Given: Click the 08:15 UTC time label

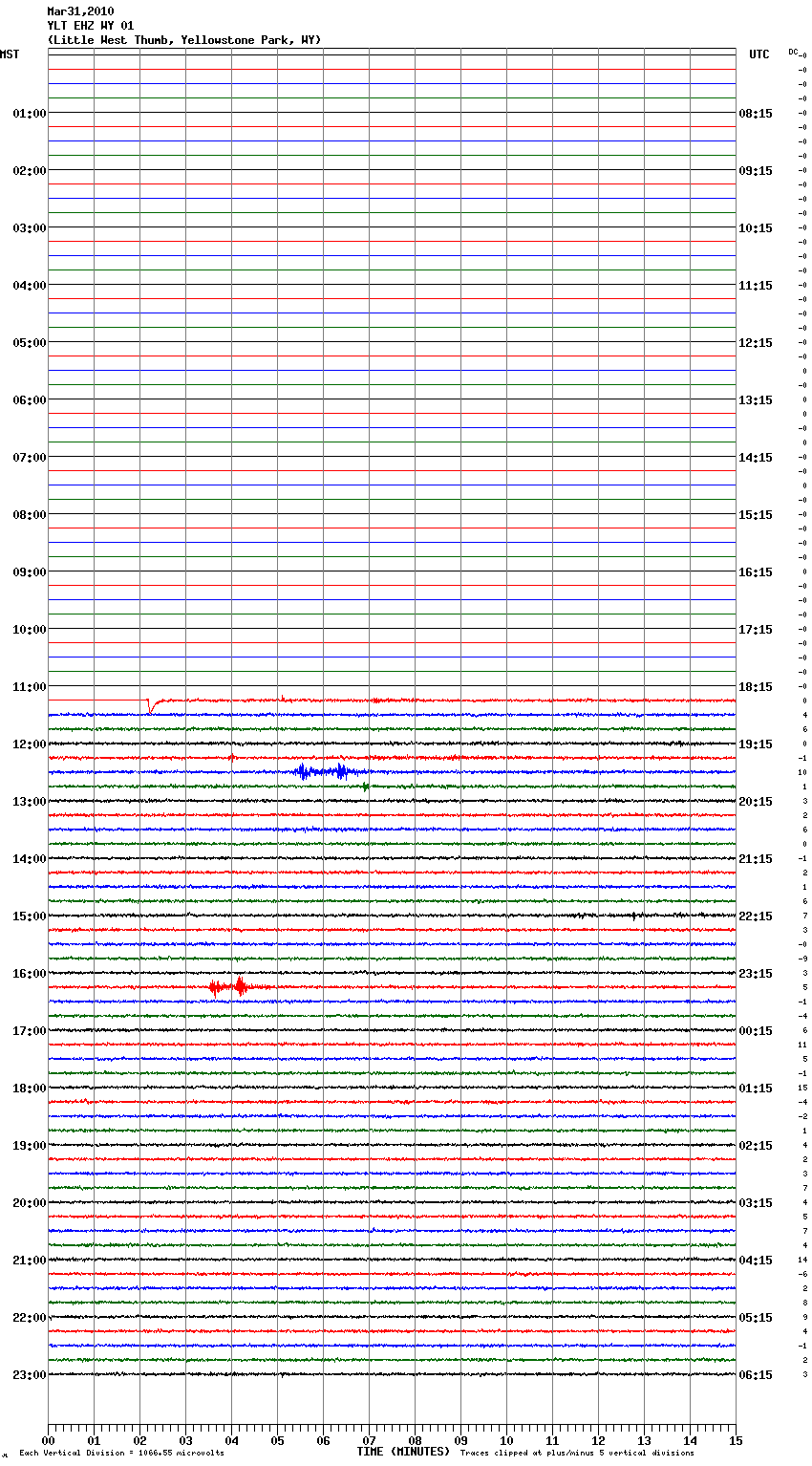Looking at the screenshot, I should pos(756,114).
